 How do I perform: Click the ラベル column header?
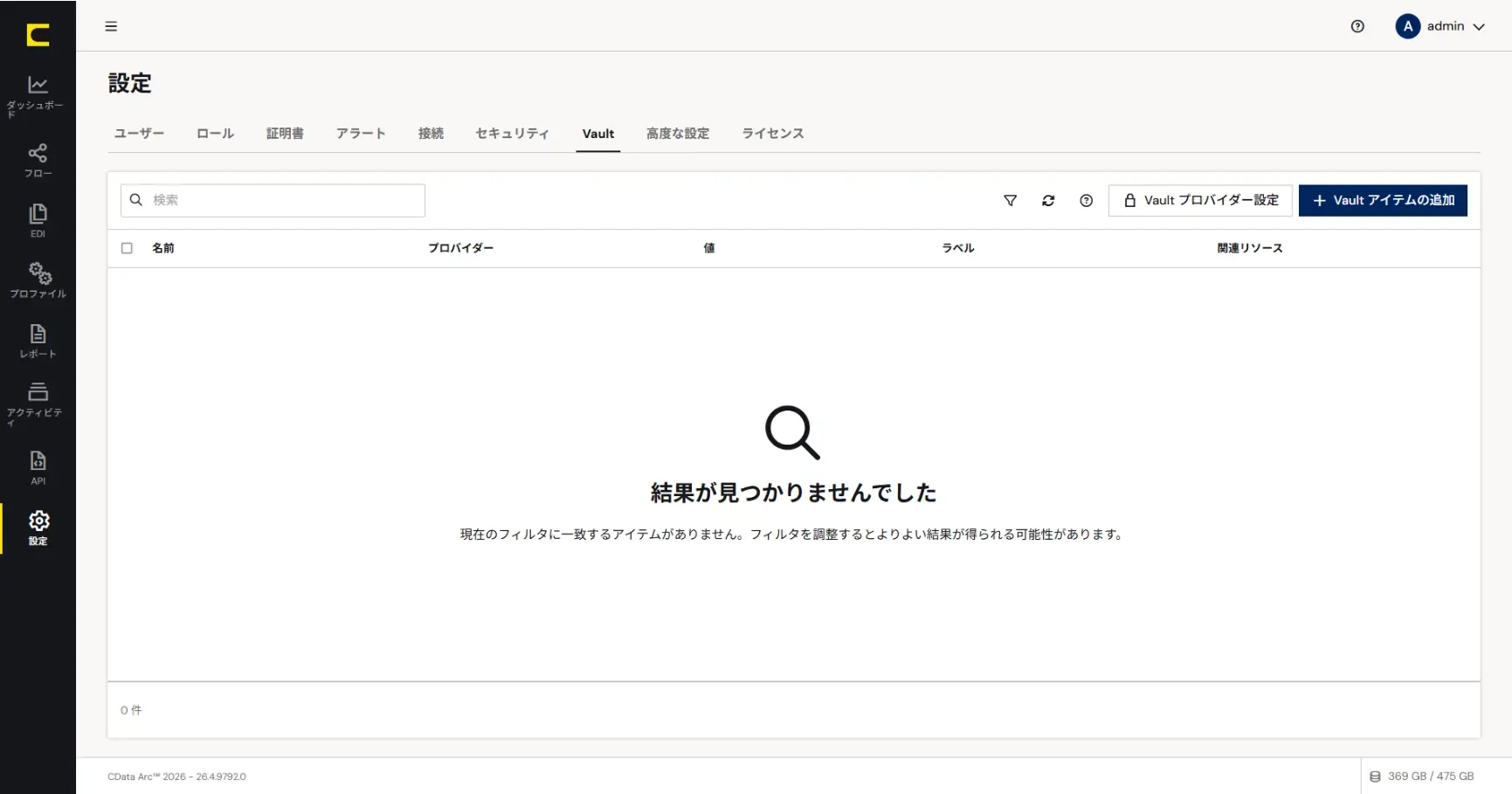[958, 248]
